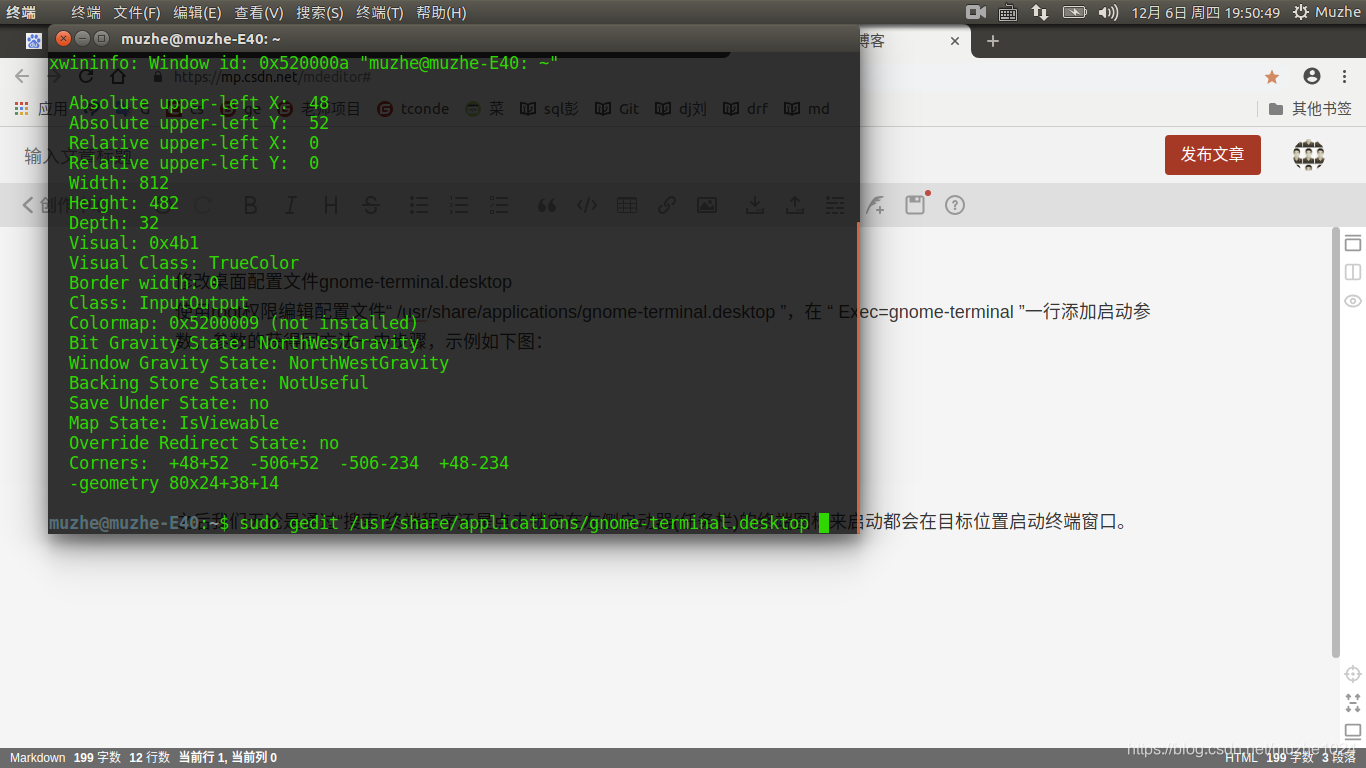Toggle preview visibility with the eye icon
The height and width of the screenshot is (768, 1366).
click(x=1353, y=301)
